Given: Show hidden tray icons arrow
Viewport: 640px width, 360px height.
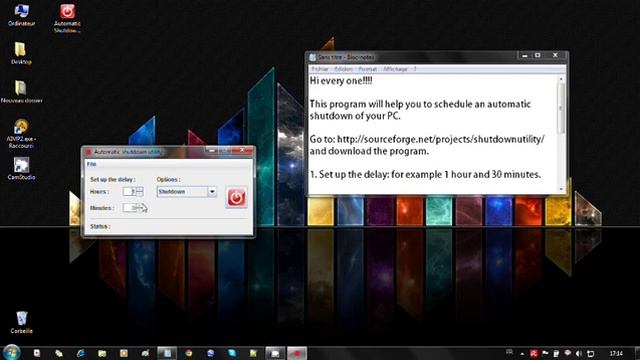Looking at the screenshot, I should [522, 353].
